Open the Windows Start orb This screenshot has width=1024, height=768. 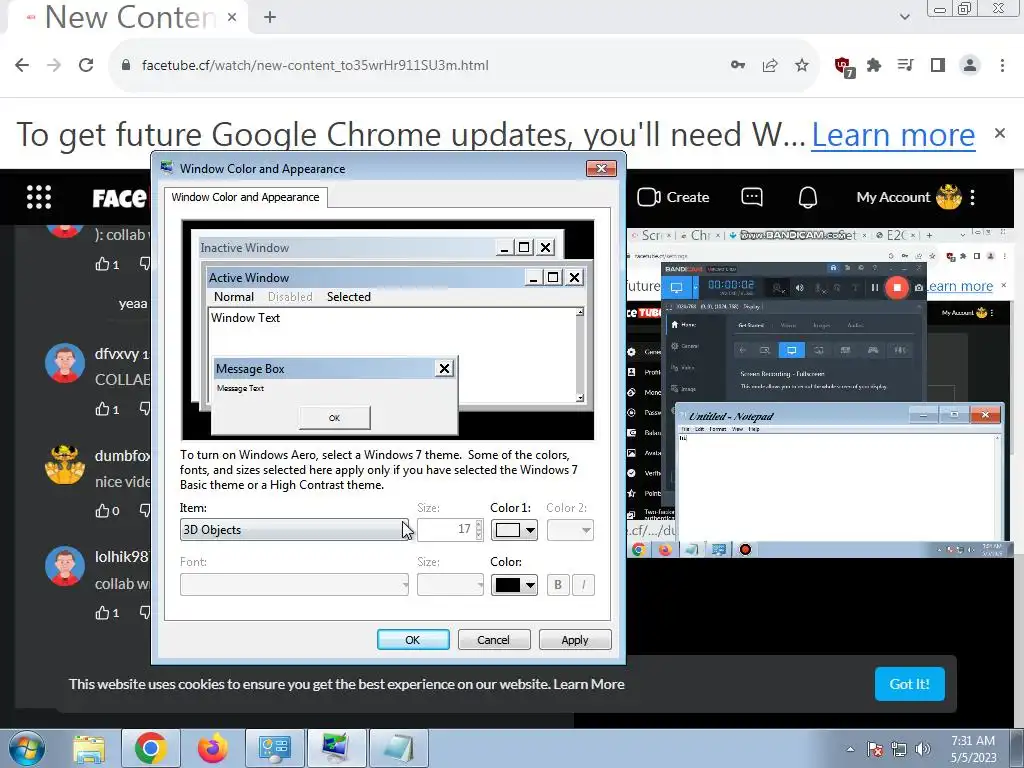(x=26, y=748)
